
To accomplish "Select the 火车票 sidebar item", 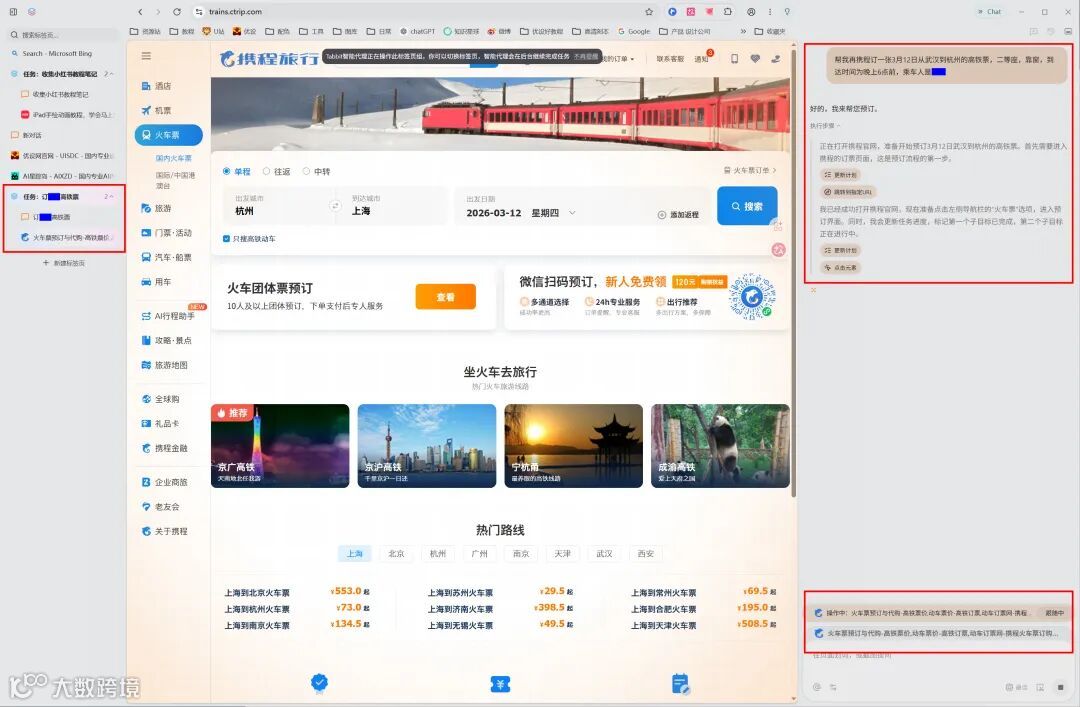I will 169,135.
